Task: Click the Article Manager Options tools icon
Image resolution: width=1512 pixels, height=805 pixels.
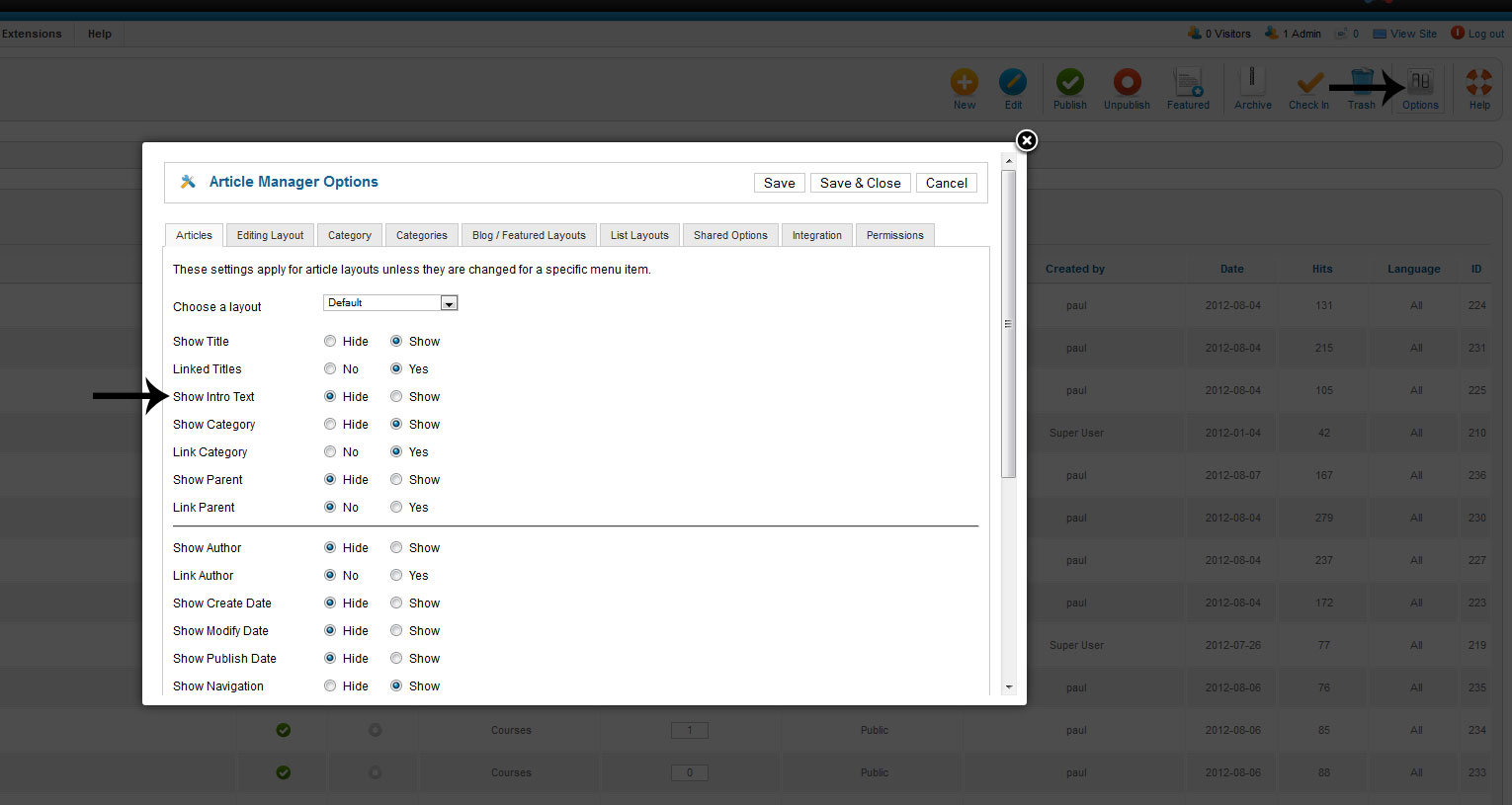Action: coord(188,182)
